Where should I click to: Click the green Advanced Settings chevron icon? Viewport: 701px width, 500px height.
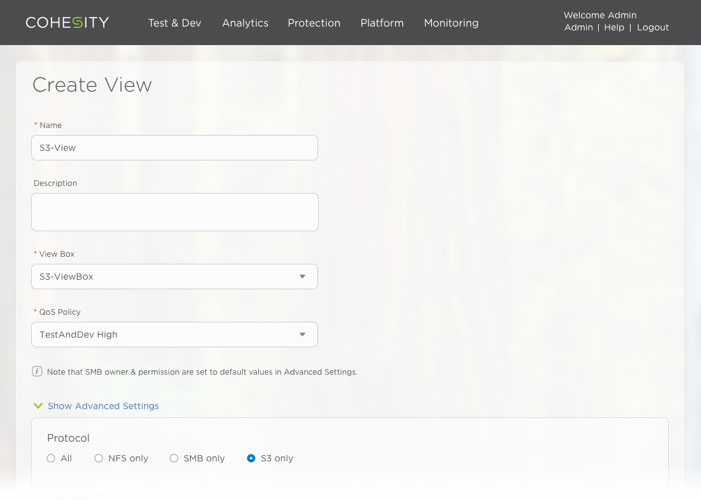[x=38, y=406]
